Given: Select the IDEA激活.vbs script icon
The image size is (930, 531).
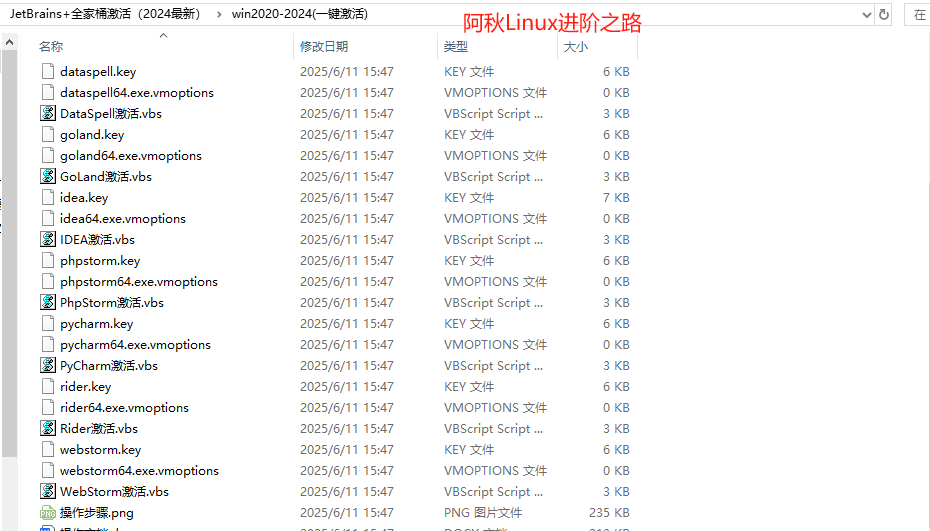Looking at the screenshot, I should tap(48, 239).
